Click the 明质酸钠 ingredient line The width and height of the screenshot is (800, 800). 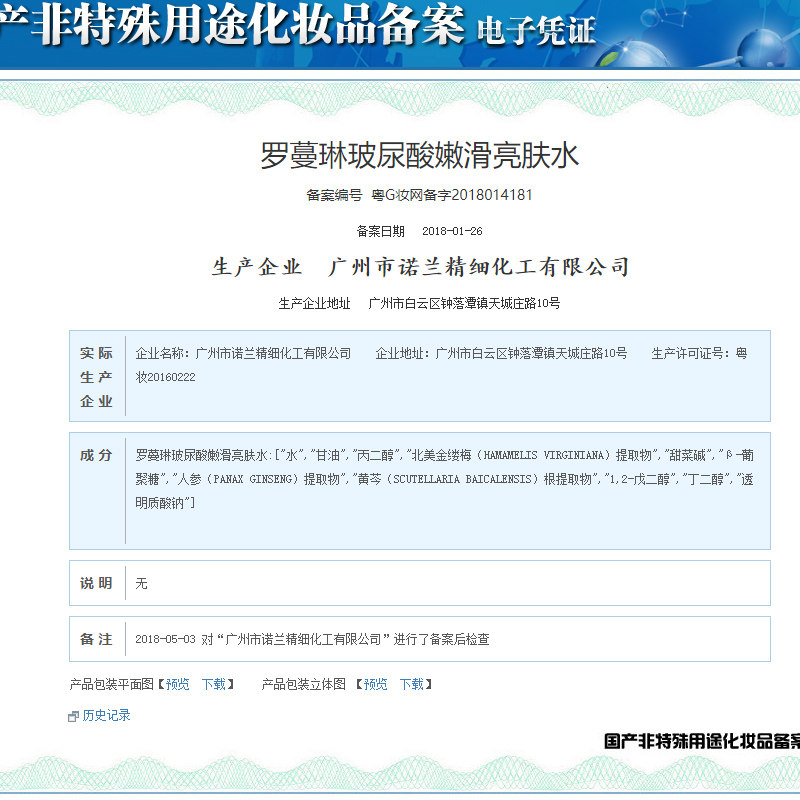(165, 503)
